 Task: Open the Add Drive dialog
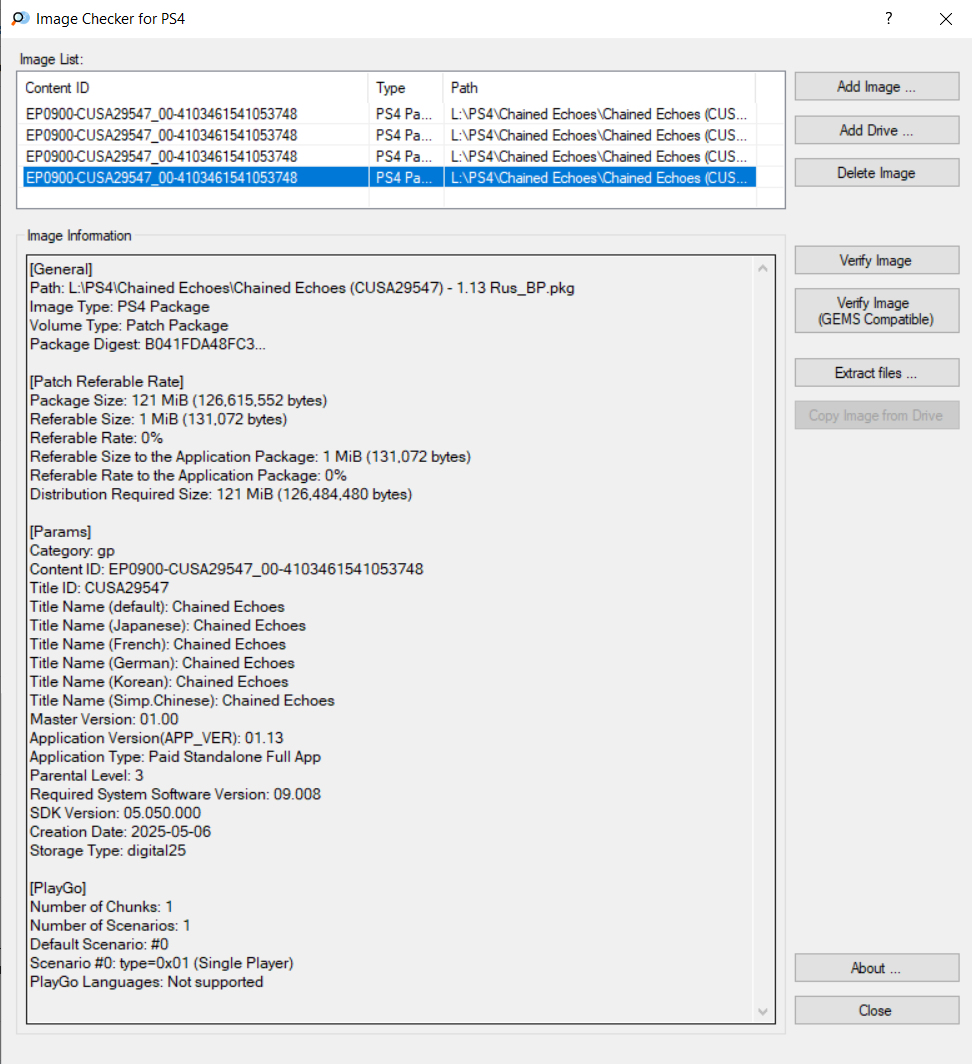coord(876,130)
